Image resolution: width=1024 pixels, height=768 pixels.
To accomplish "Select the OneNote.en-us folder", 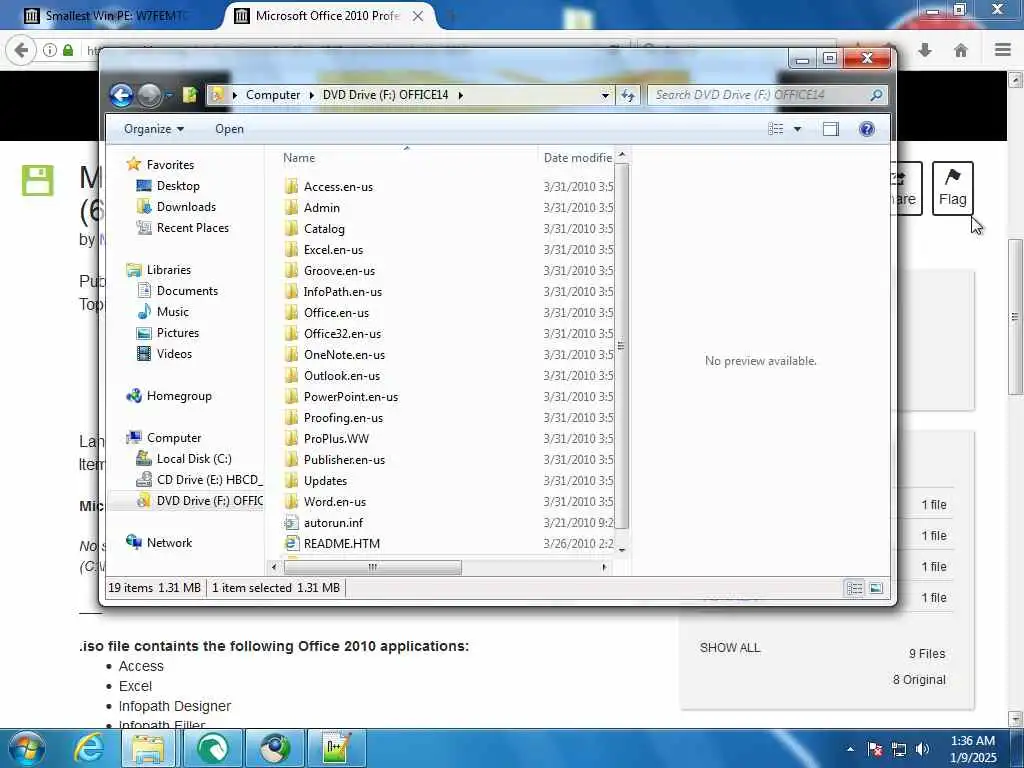I will tap(344, 355).
